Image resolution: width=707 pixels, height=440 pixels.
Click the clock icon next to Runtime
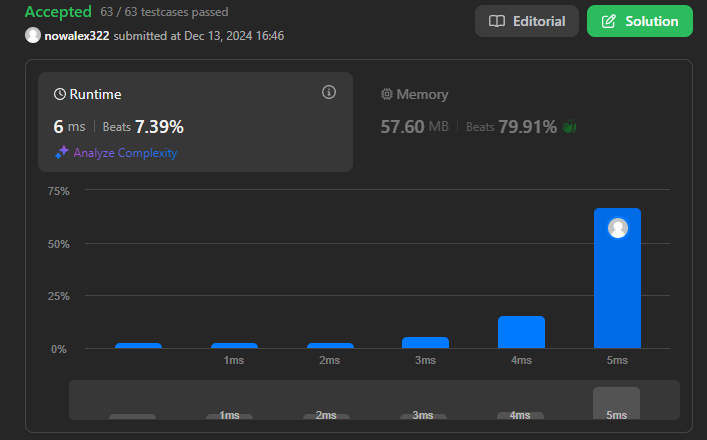tap(60, 94)
